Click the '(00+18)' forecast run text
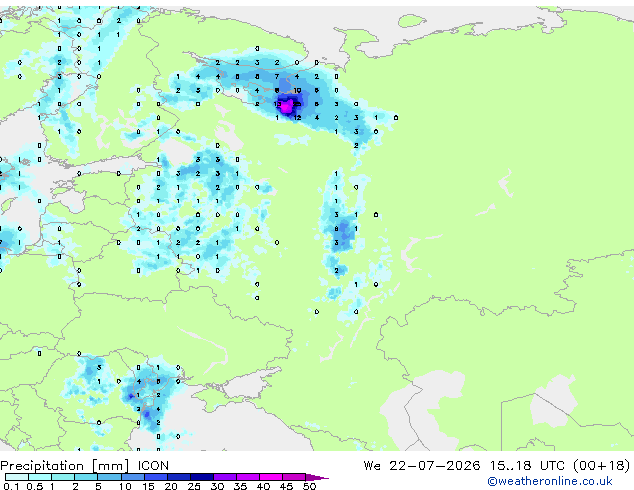Screen dimensions: 634x490 coord(602,466)
